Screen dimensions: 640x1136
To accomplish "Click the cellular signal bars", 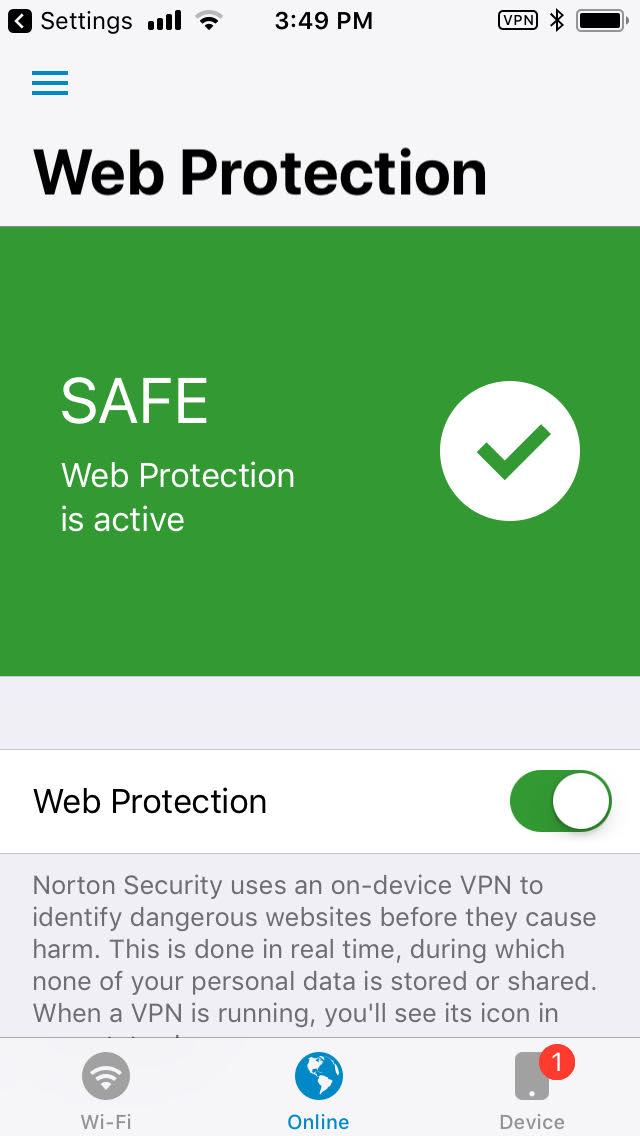I will pyautogui.click(x=165, y=20).
